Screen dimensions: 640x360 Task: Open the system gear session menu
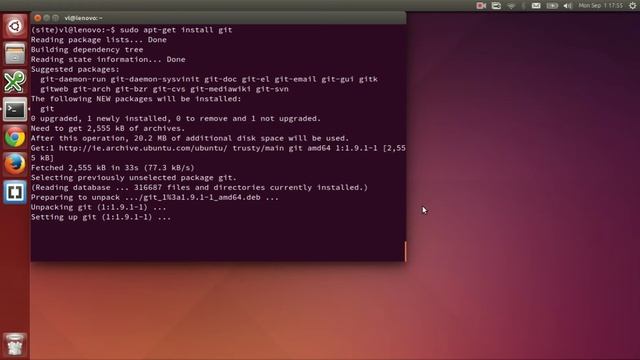click(633, 6)
